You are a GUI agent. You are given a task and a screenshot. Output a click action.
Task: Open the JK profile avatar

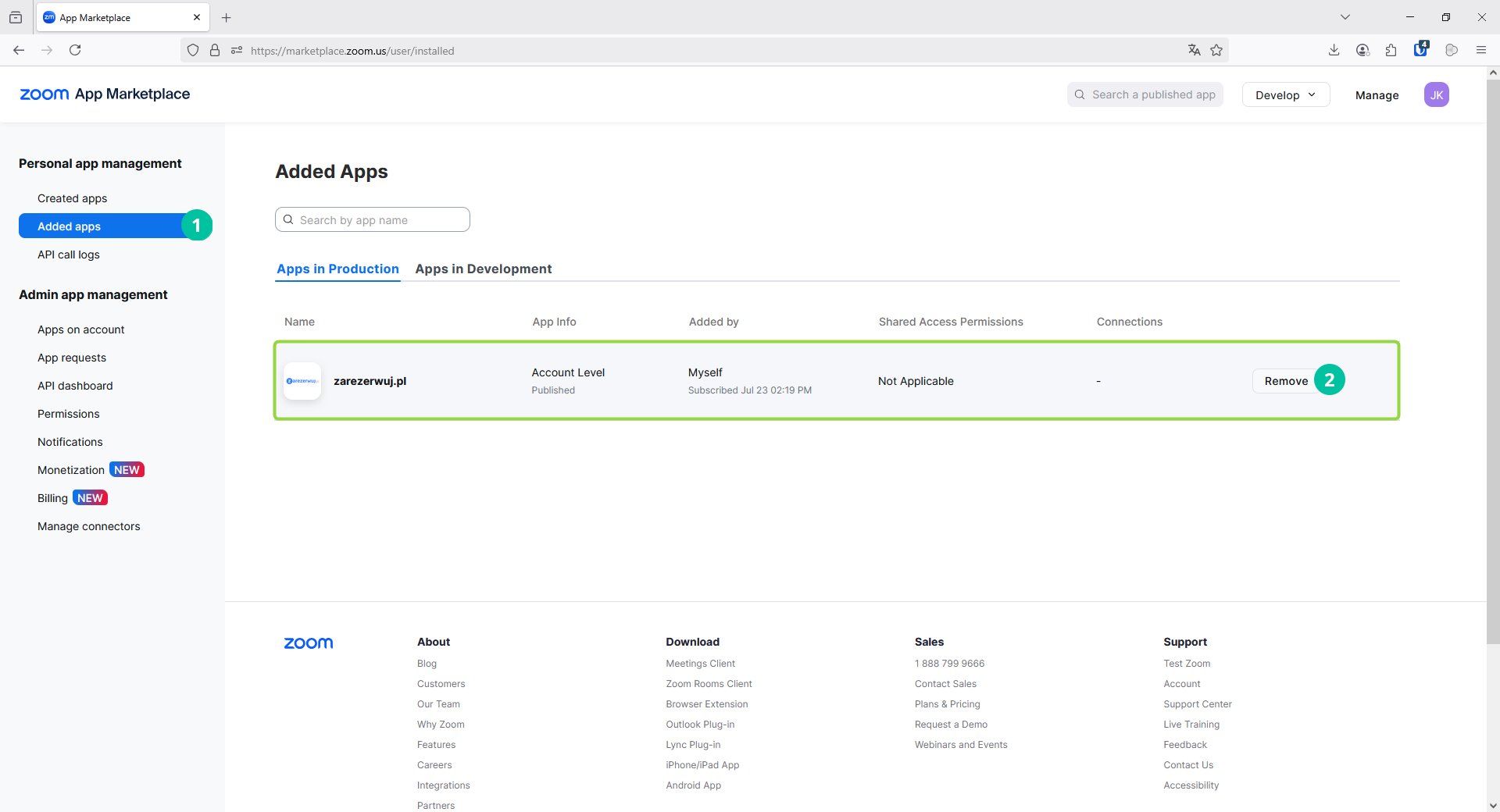pos(1436,94)
